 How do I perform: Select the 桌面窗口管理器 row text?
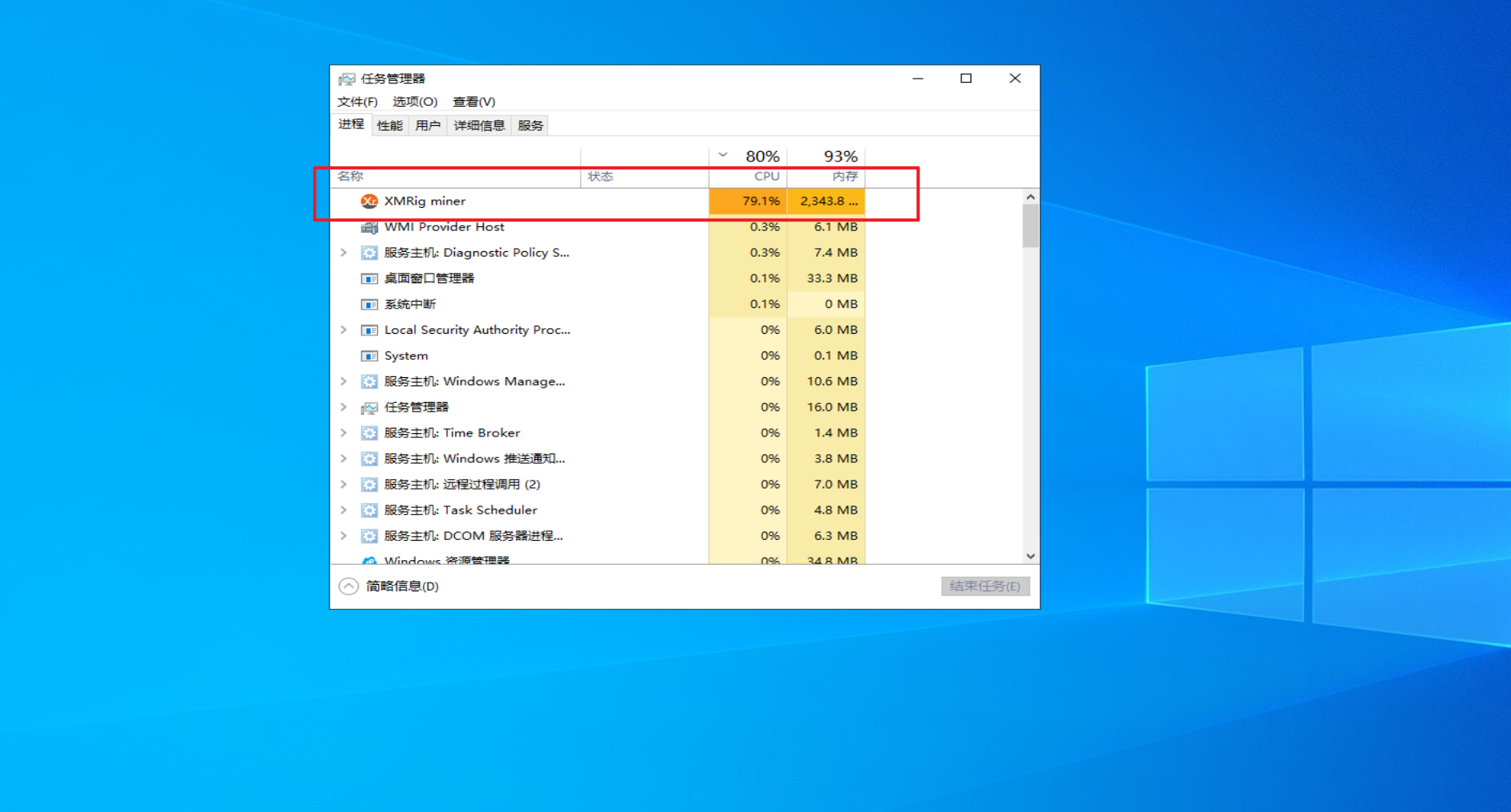point(429,278)
